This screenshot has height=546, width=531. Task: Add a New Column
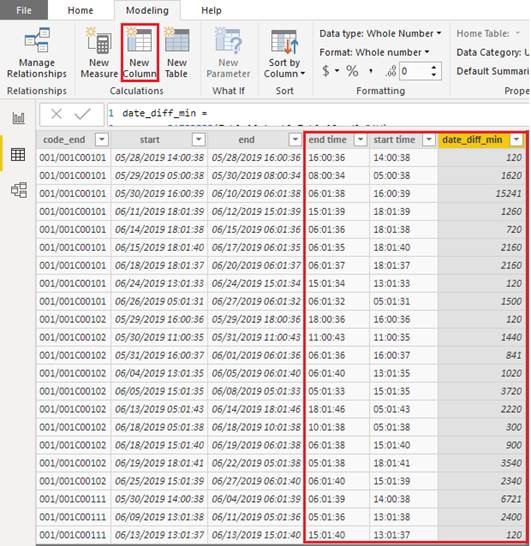(140, 53)
